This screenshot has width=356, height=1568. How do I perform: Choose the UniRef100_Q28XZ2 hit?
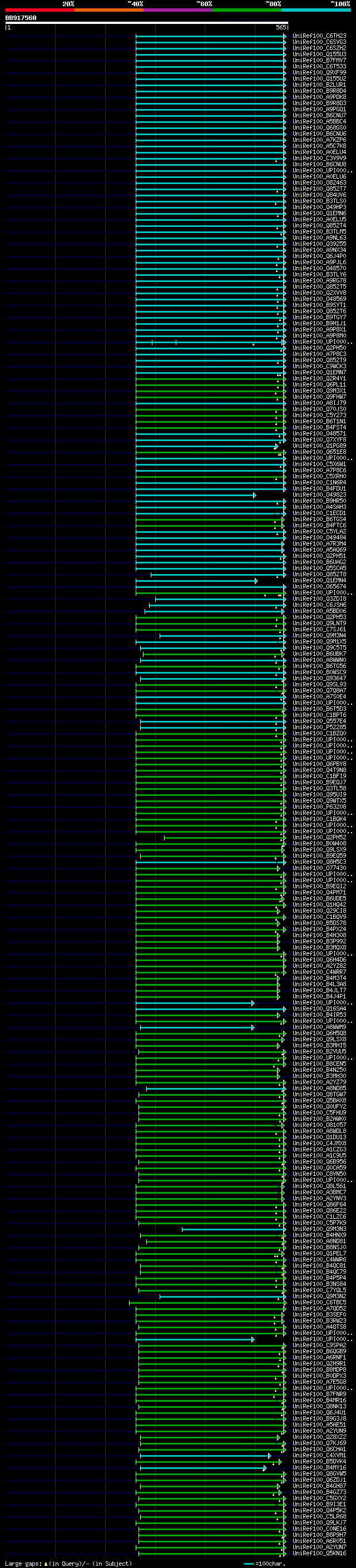pyautogui.click(x=319, y=1437)
